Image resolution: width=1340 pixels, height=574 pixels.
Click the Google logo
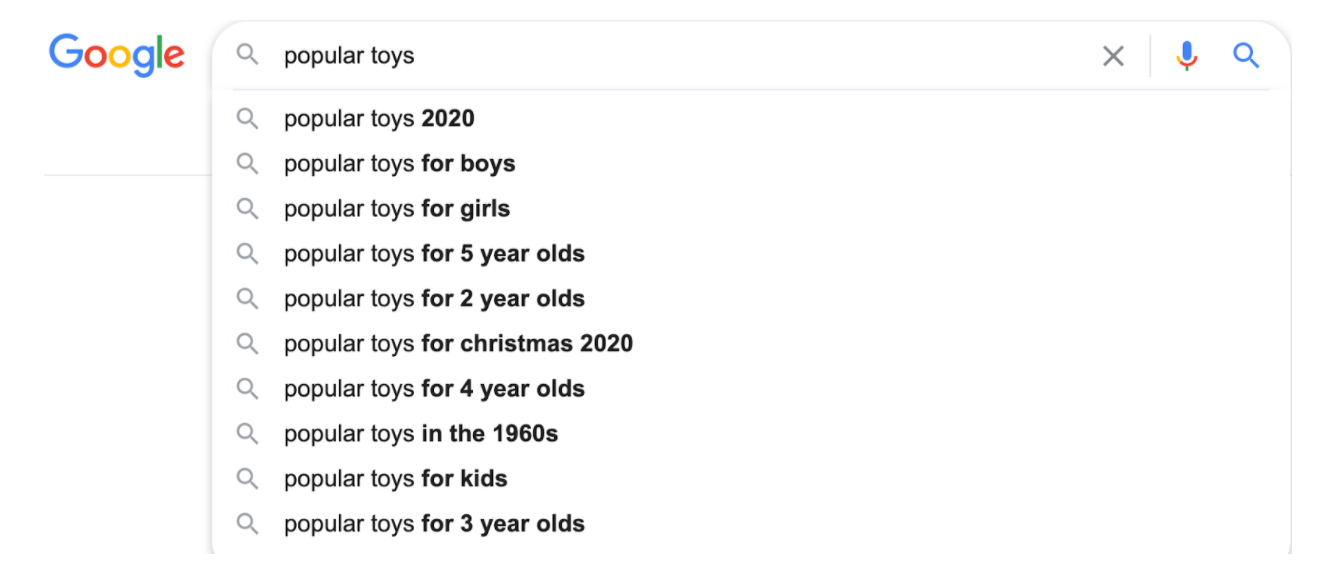(117, 54)
